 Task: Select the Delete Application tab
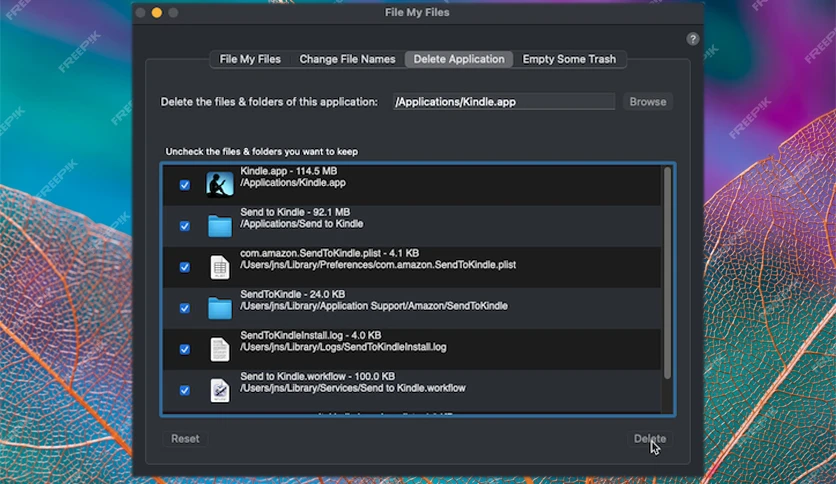click(459, 59)
